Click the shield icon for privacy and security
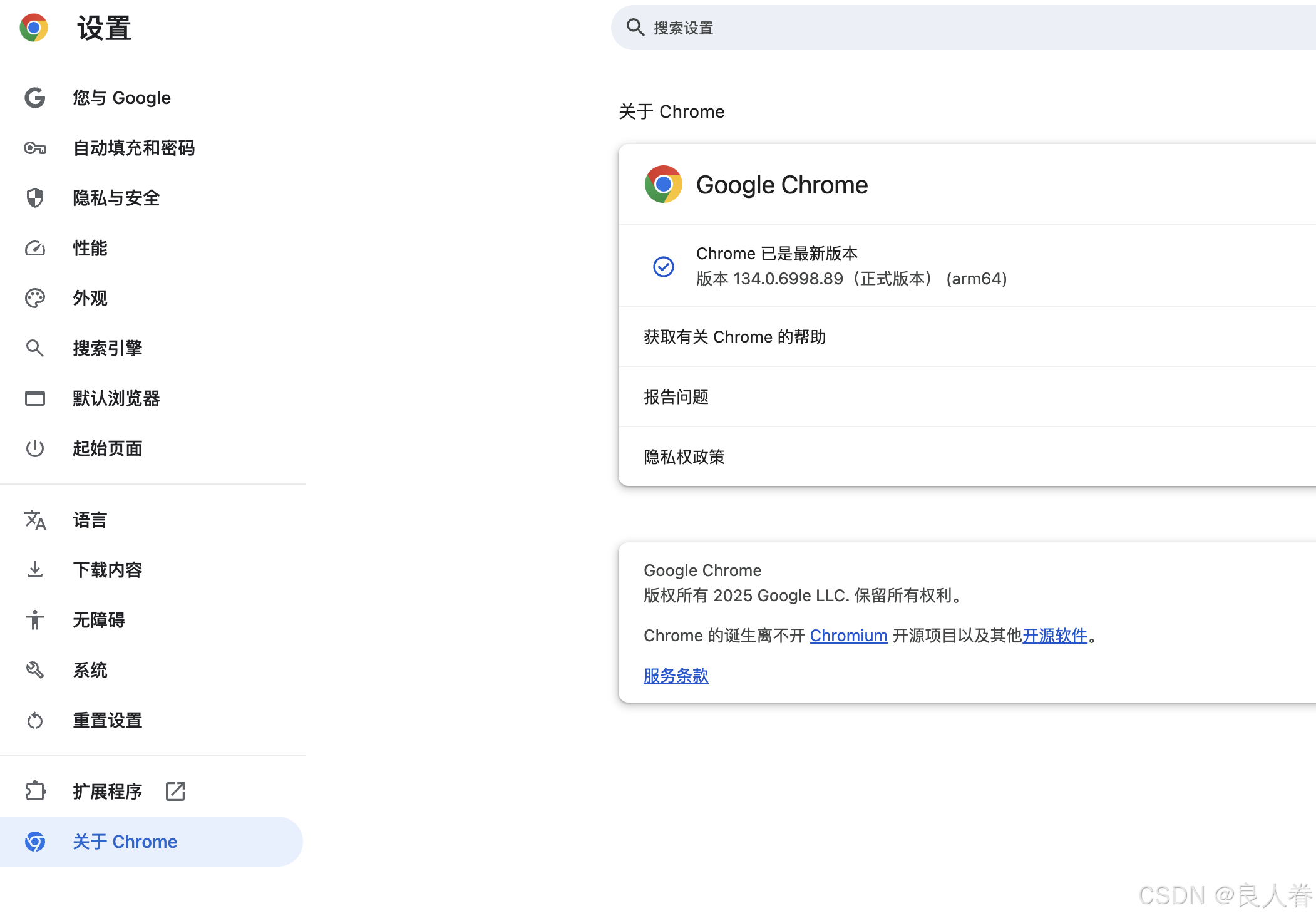The width and height of the screenshot is (1316, 918). tap(35, 198)
